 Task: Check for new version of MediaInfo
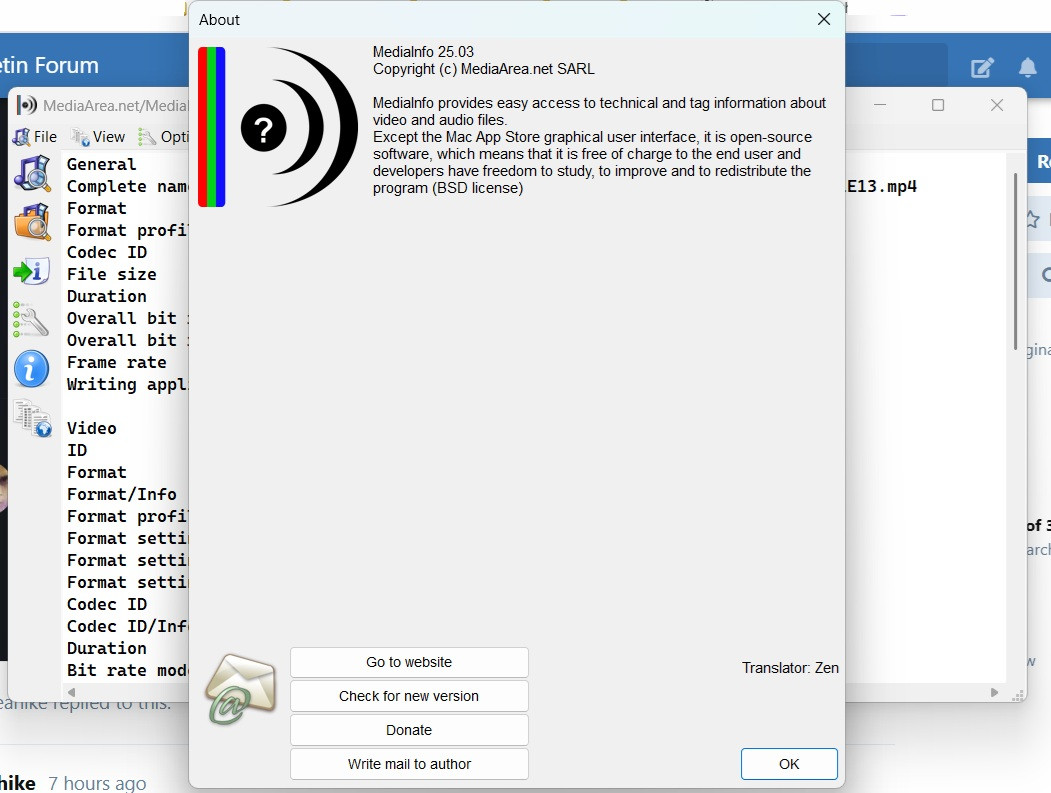tap(409, 696)
